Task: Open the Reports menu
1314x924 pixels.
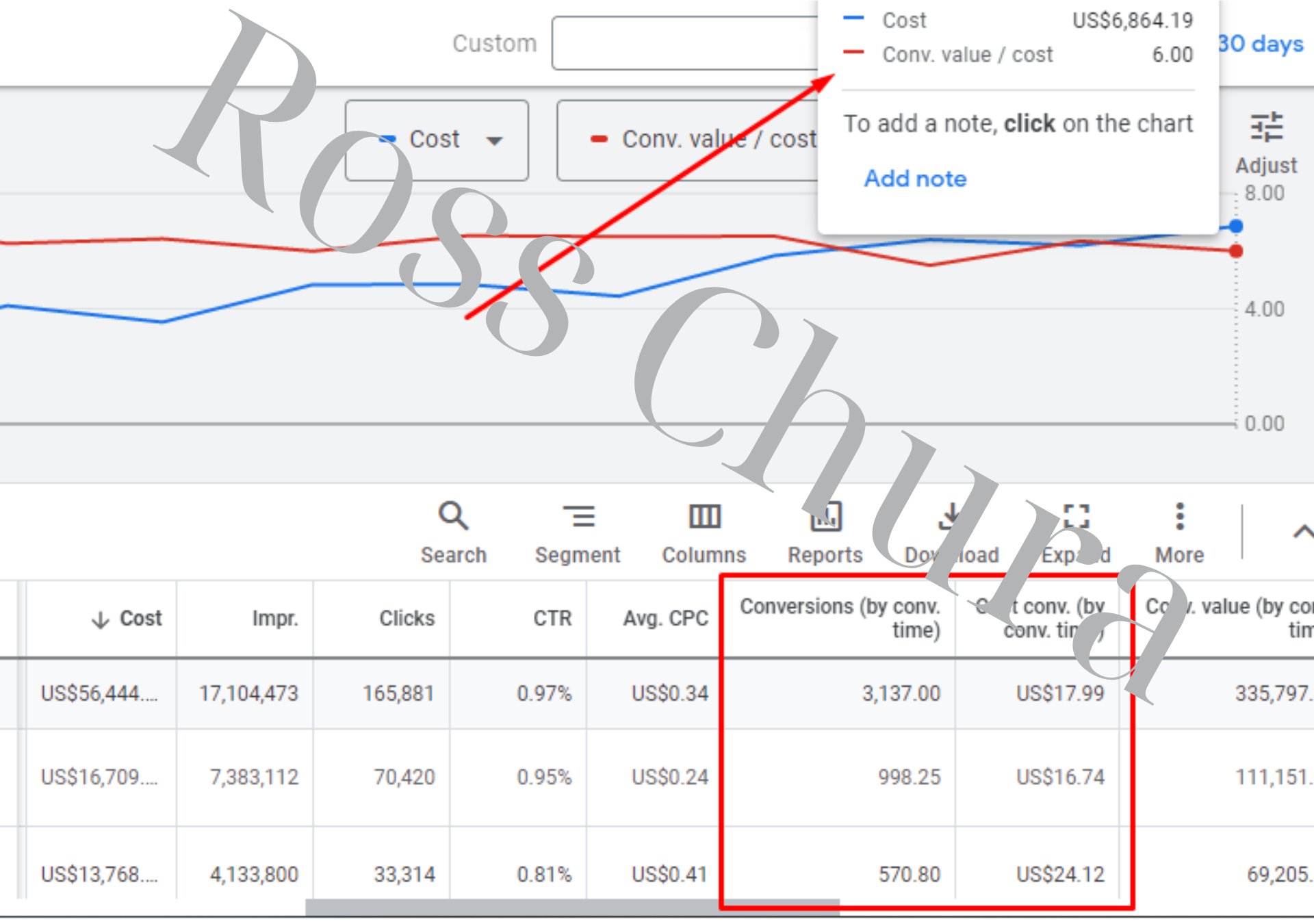Action: coord(825,533)
